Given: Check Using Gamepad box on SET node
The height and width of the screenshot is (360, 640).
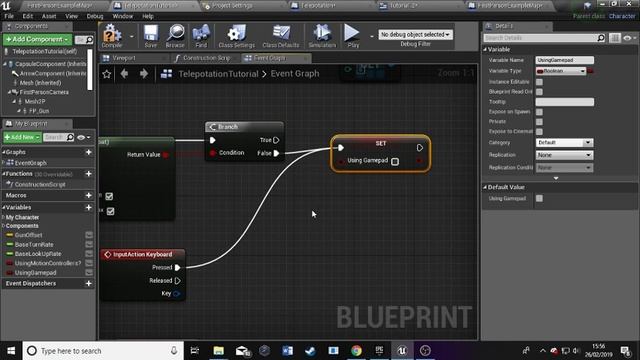Looking at the screenshot, I should pos(395,161).
